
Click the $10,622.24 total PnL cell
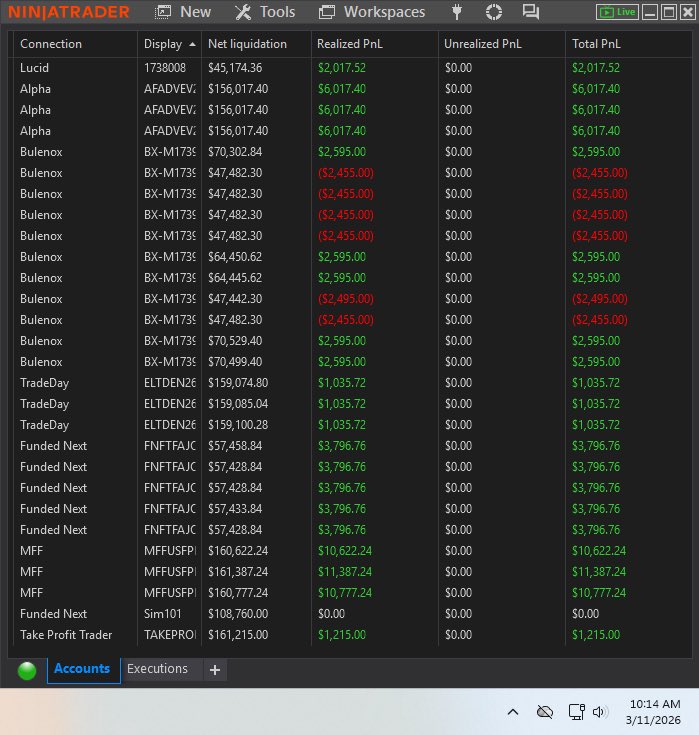coord(599,551)
